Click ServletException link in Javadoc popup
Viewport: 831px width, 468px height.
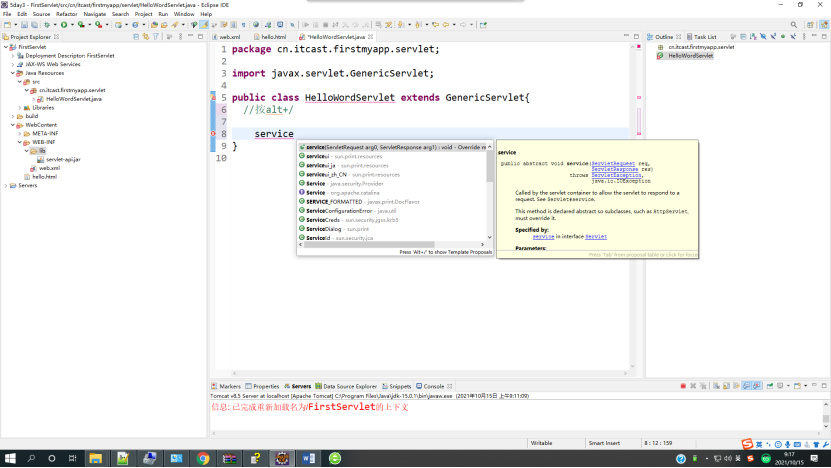(x=616, y=175)
